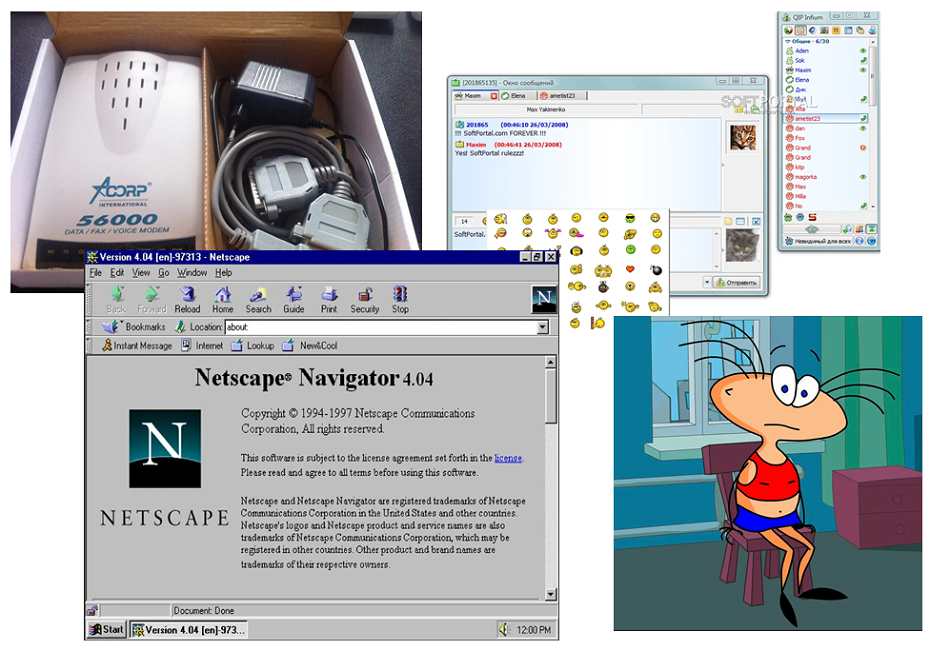This screenshot has width=930, height=651.
Task: Open the File menu in Netscape
Action: 95,273
